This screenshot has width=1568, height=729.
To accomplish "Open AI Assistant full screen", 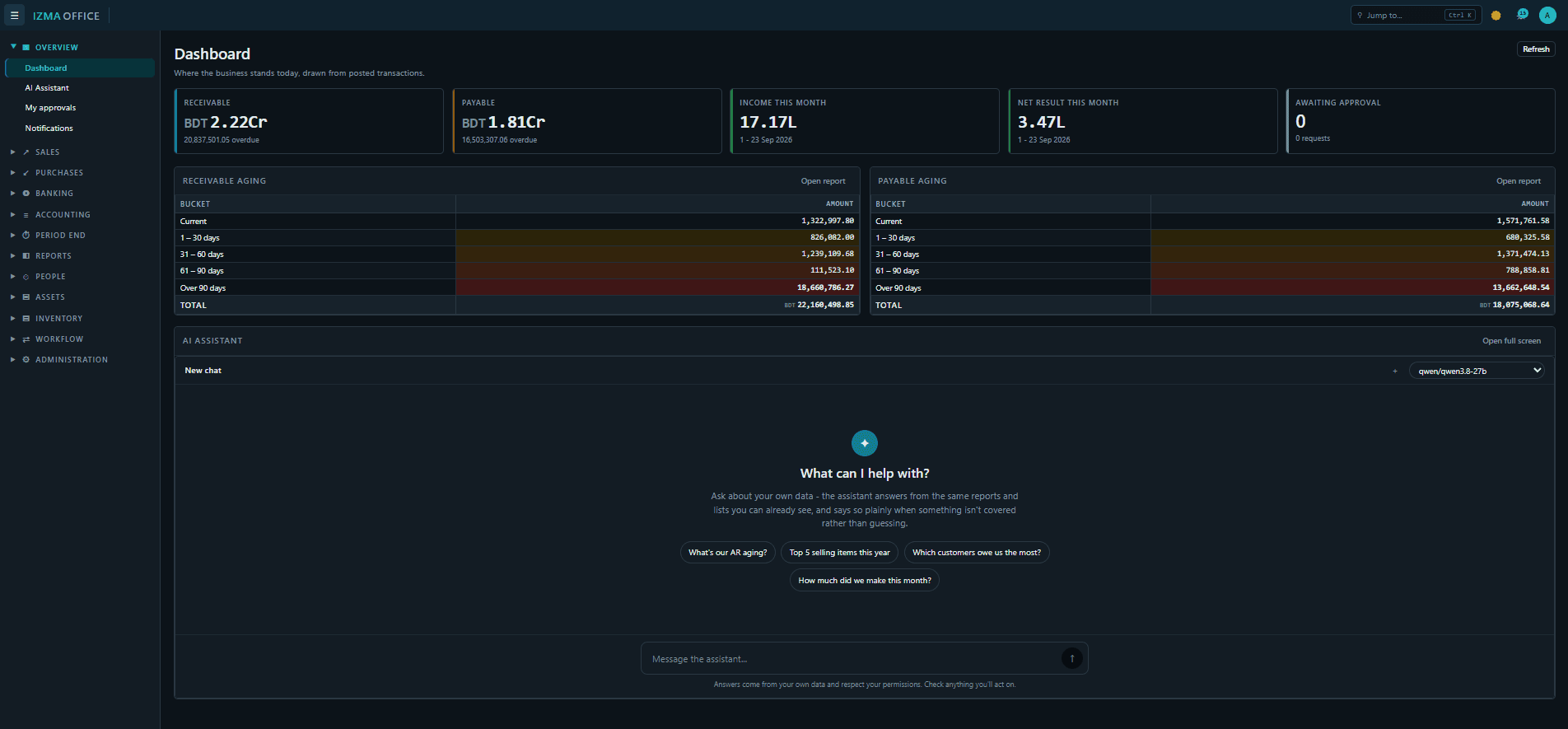I will [1511, 341].
